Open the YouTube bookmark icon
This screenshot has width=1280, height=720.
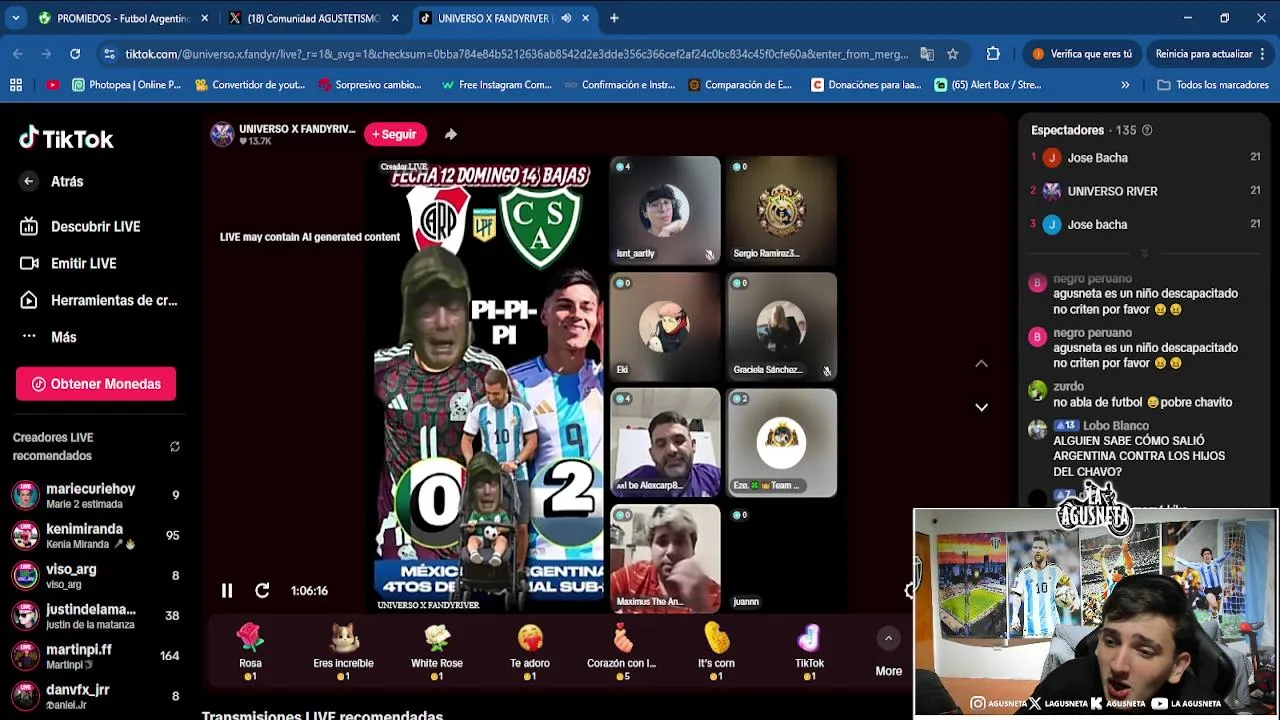52,85
